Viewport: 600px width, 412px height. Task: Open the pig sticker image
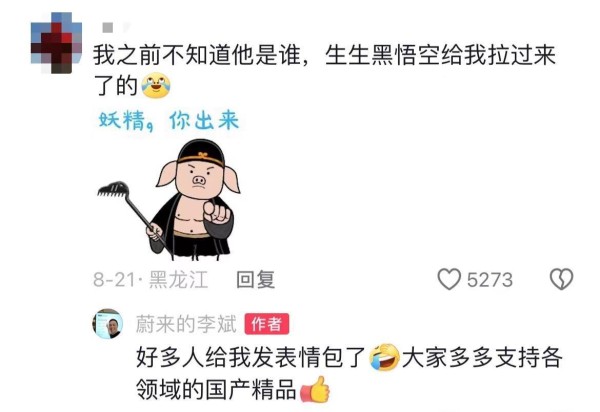coord(169,199)
